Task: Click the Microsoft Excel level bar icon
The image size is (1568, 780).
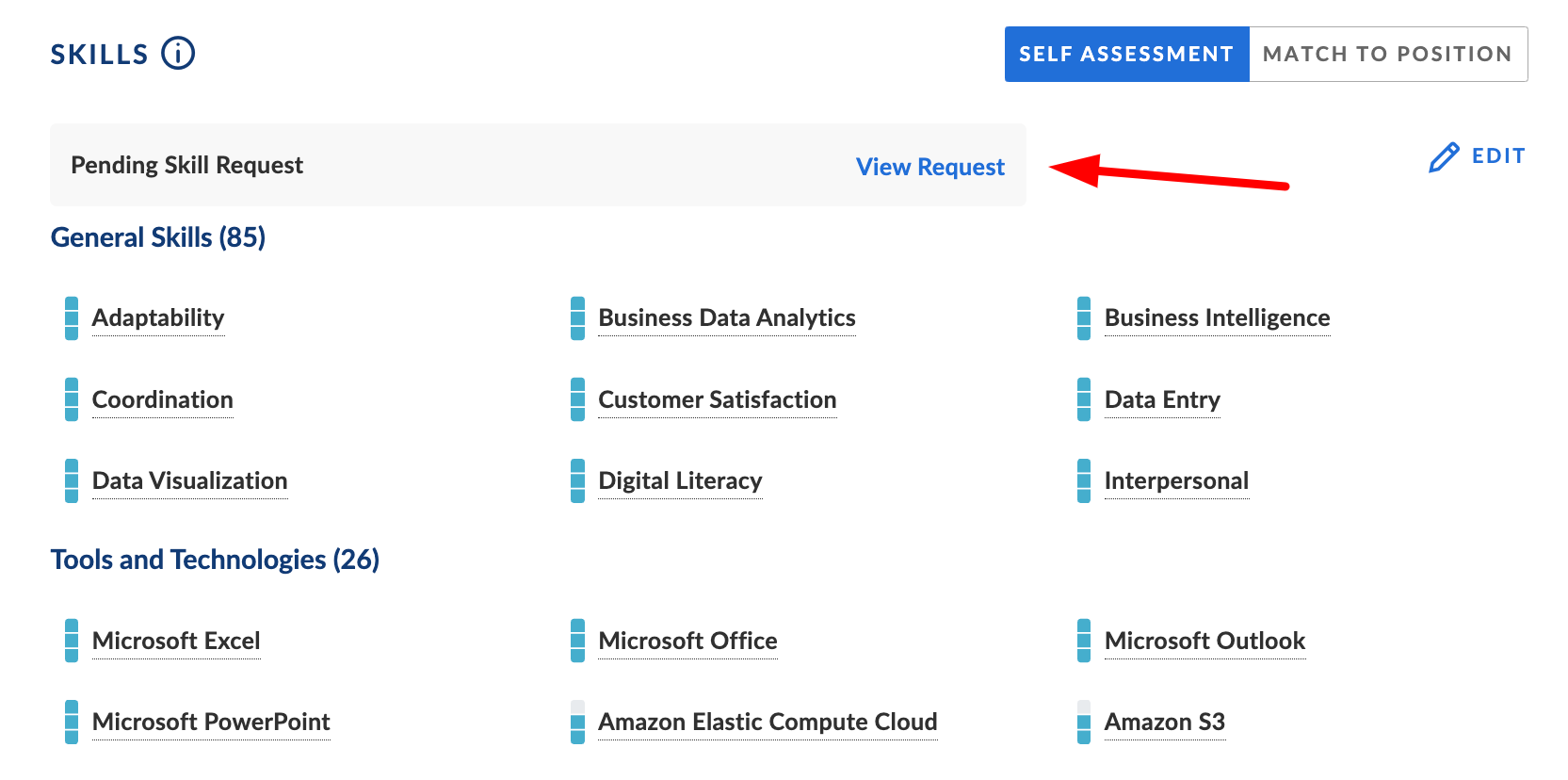Action: click(x=72, y=641)
